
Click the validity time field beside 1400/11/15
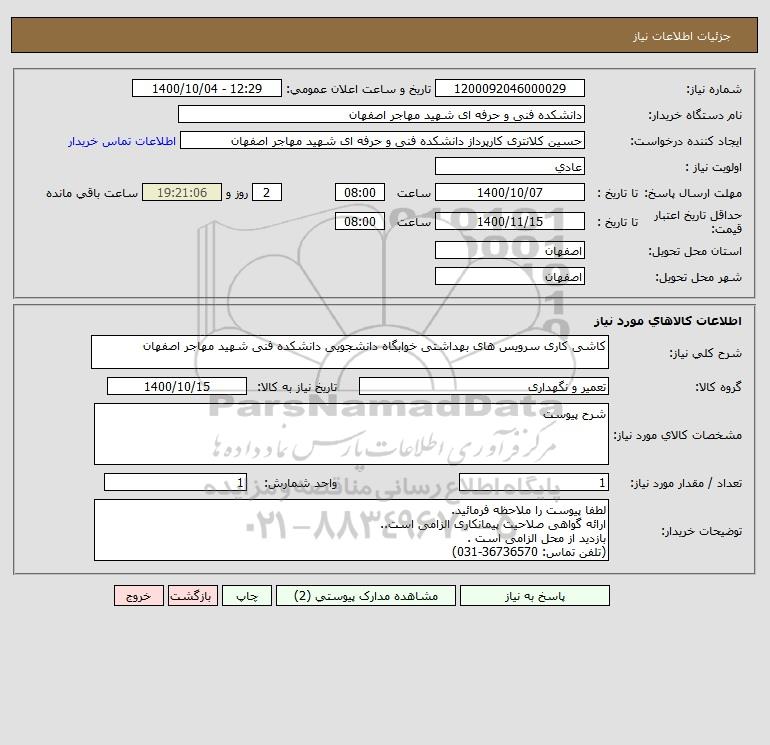[x=360, y=221]
